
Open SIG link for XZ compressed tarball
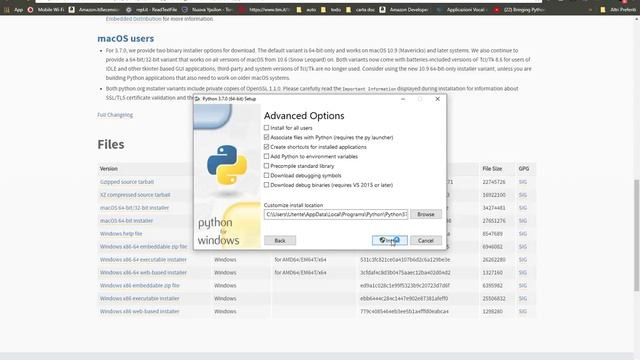[x=523, y=195]
